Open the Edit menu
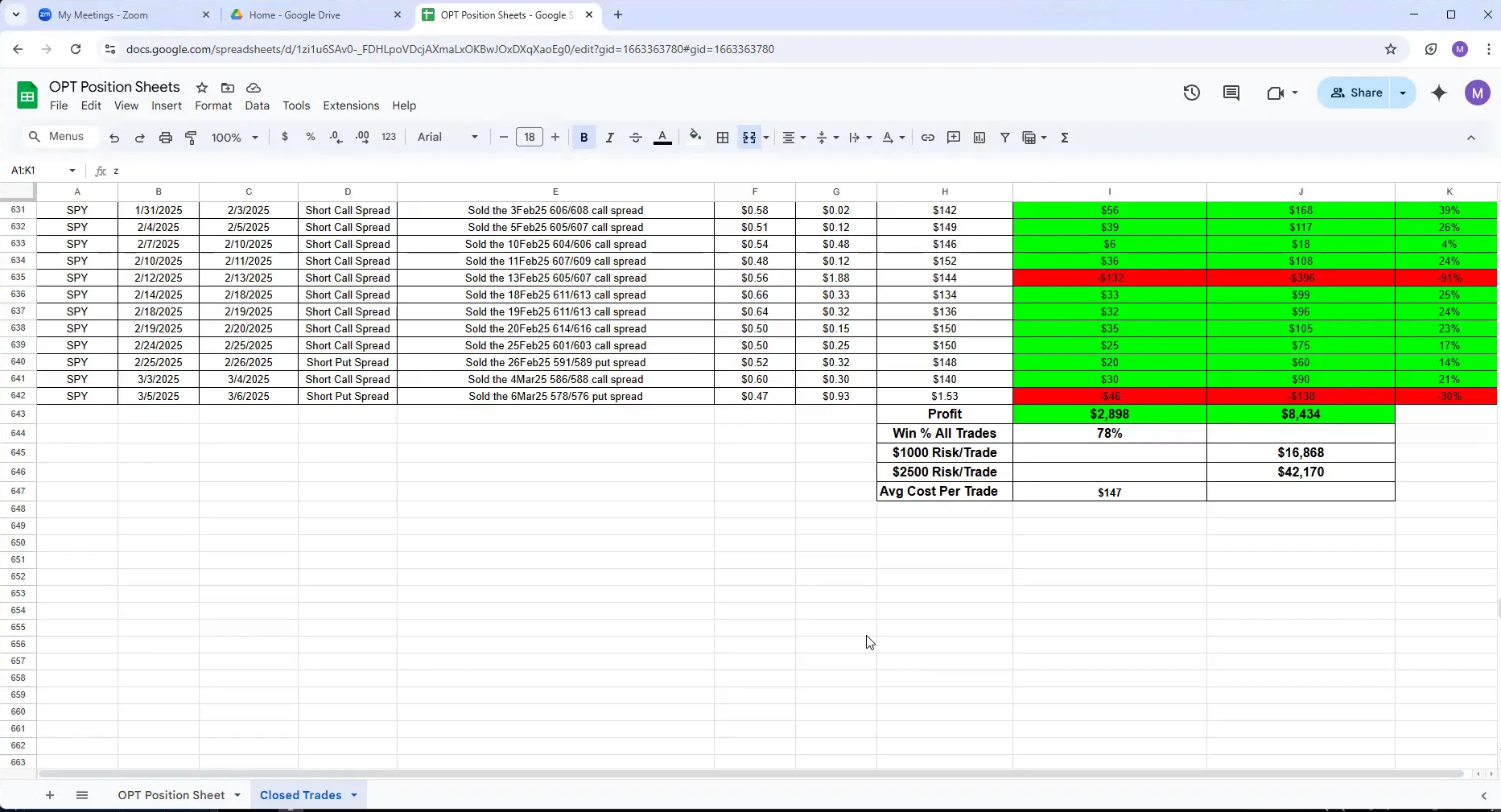The height and width of the screenshot is (812, 1501). pos(91,105)
